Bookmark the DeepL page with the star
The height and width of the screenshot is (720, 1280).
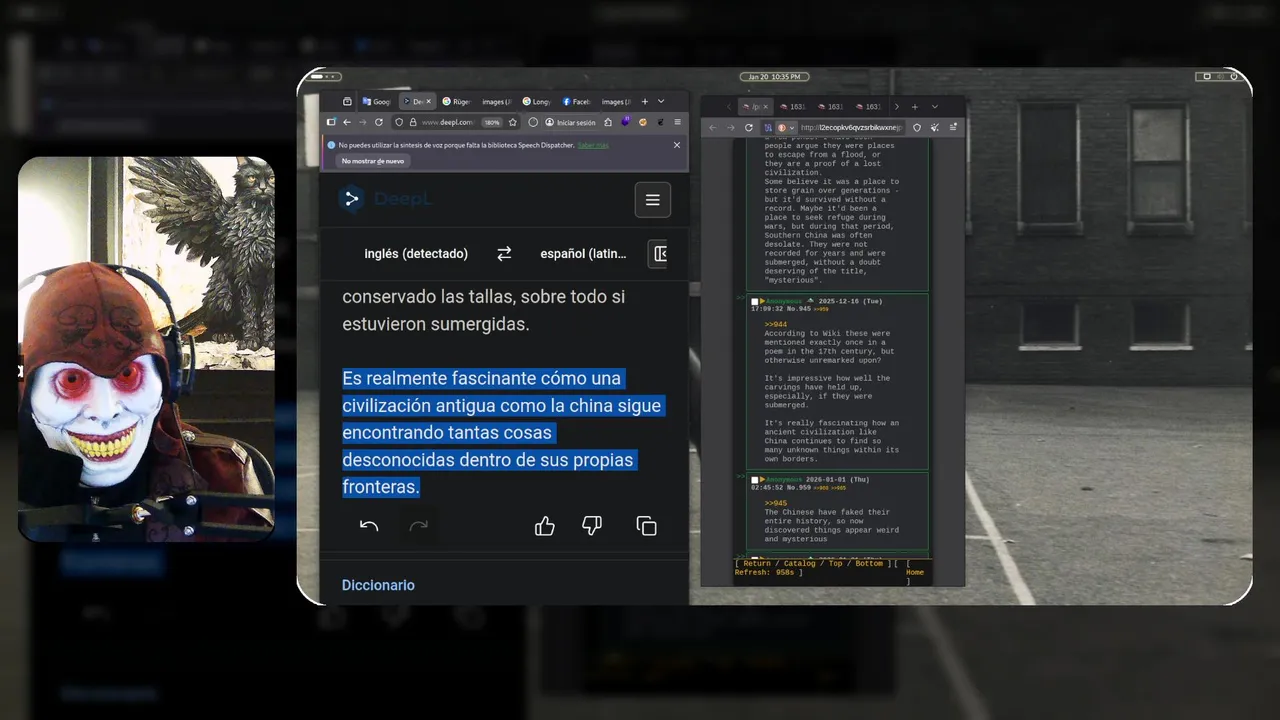point(513,122)
